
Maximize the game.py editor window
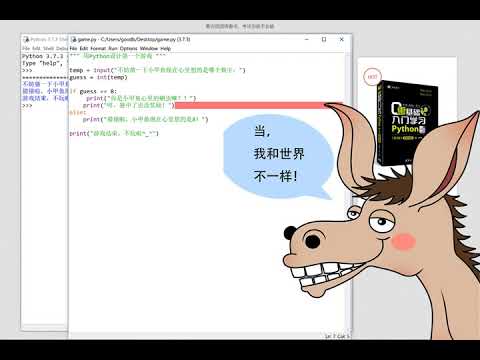click(x=324, y=39)
